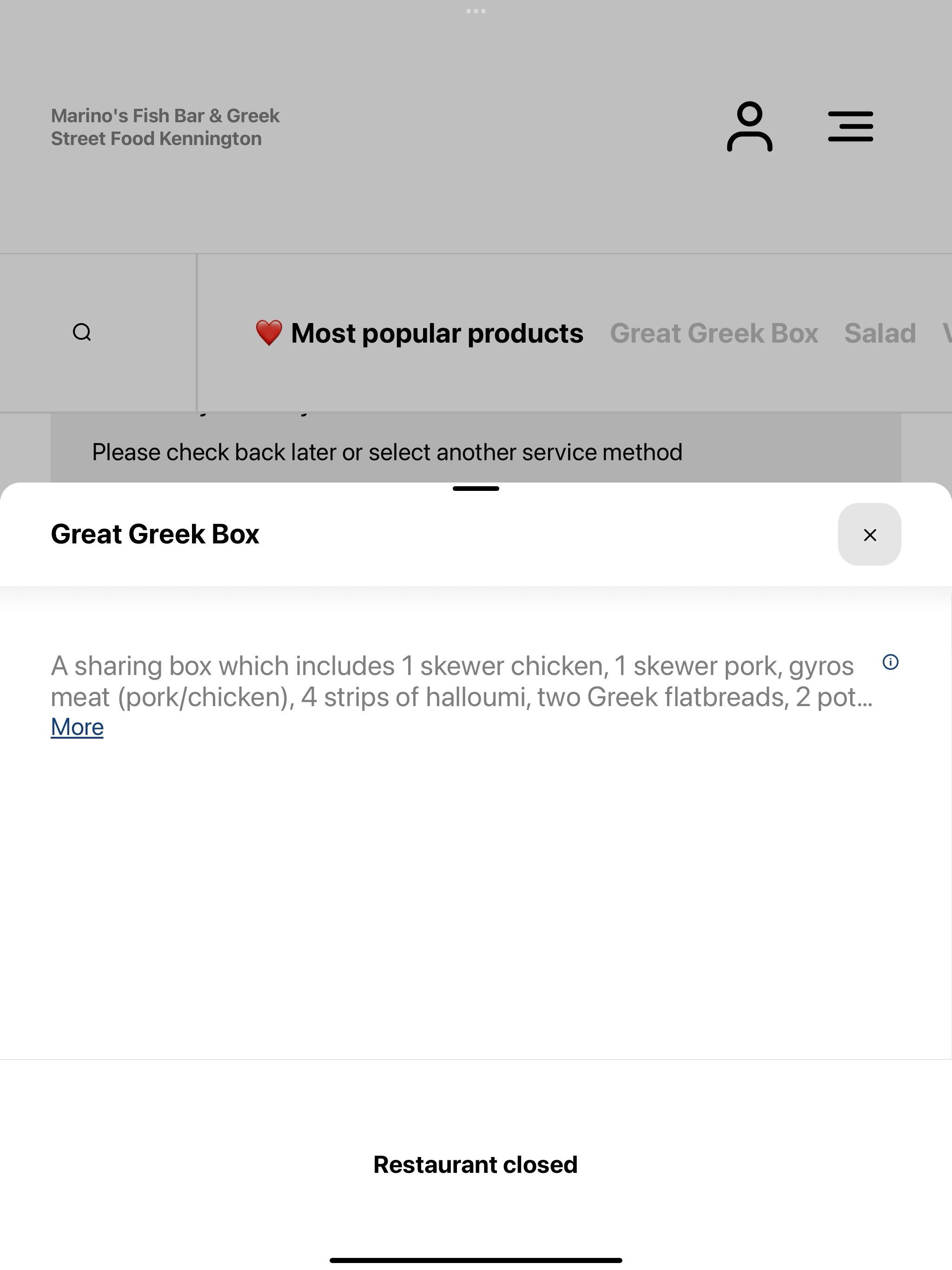Click the Great Greek Box sheet title

[x=155, y=534]
